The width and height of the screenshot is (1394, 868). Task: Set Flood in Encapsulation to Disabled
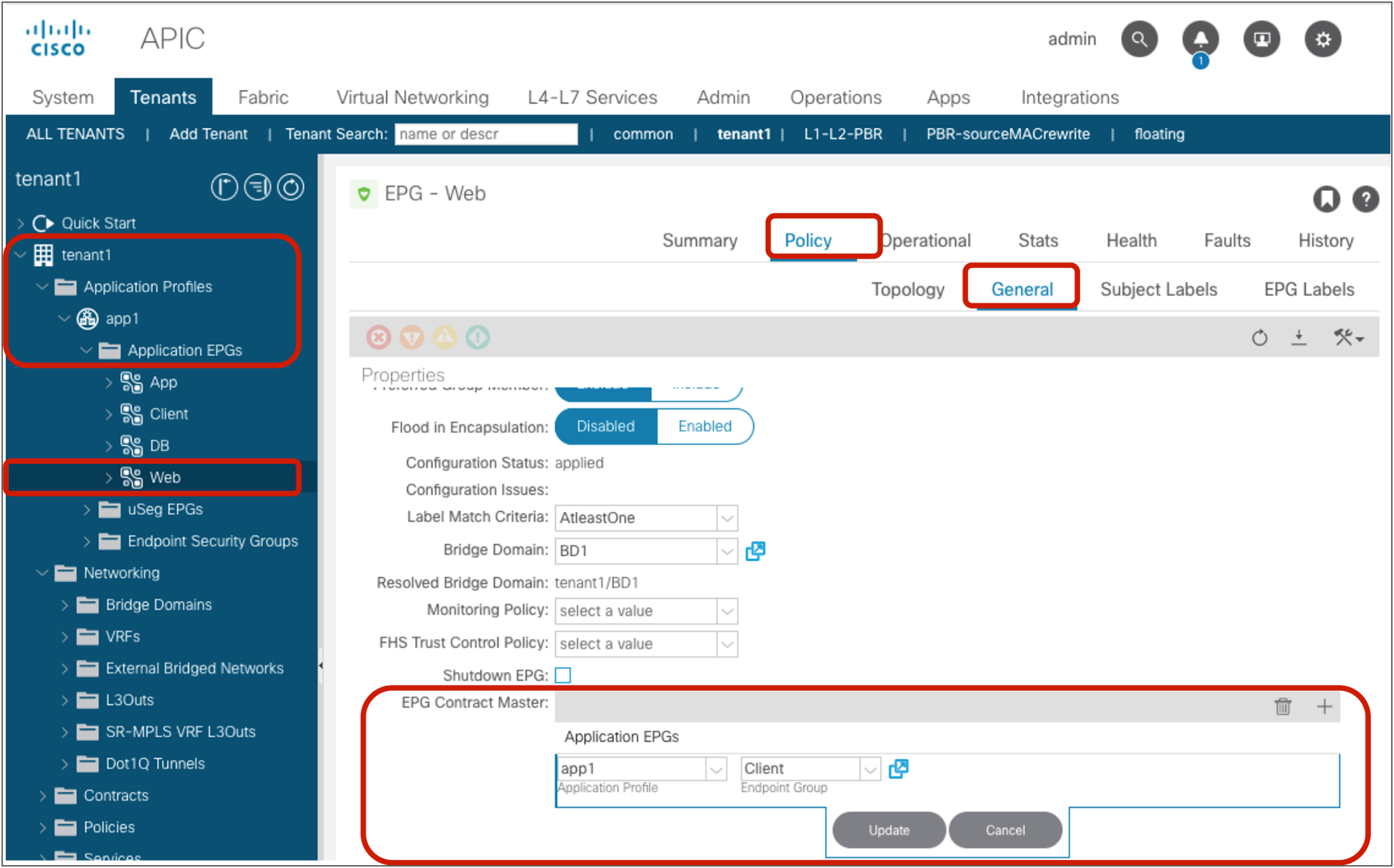click(x=605, y=426)
